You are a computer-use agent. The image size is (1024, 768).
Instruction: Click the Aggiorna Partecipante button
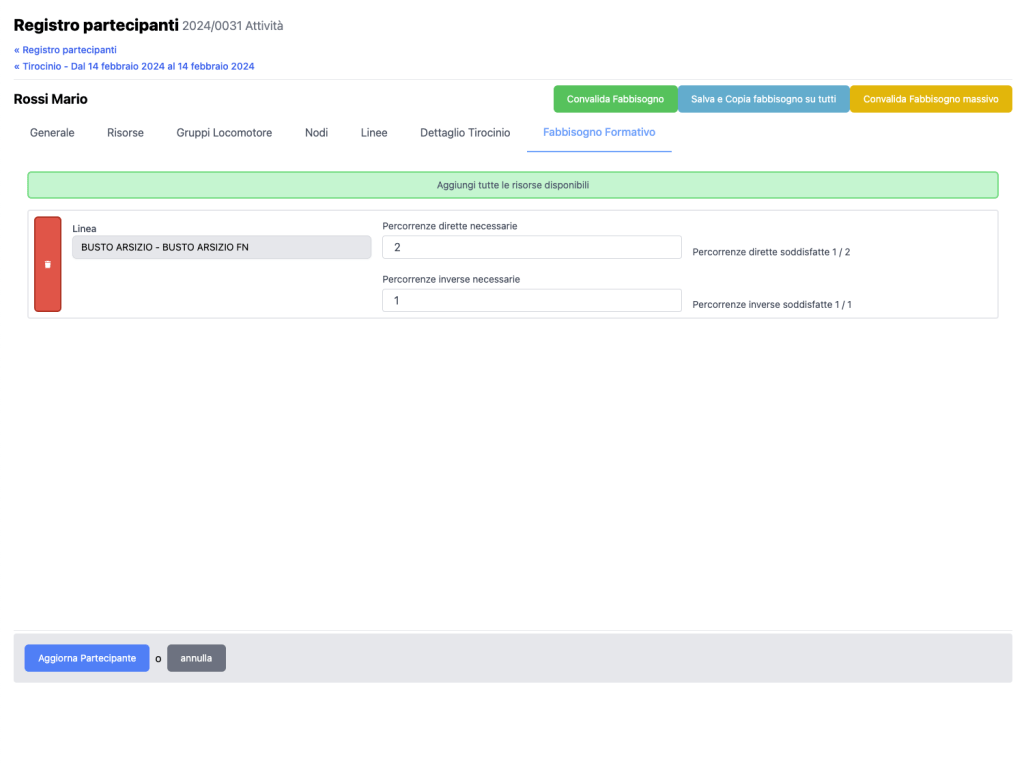87,658
